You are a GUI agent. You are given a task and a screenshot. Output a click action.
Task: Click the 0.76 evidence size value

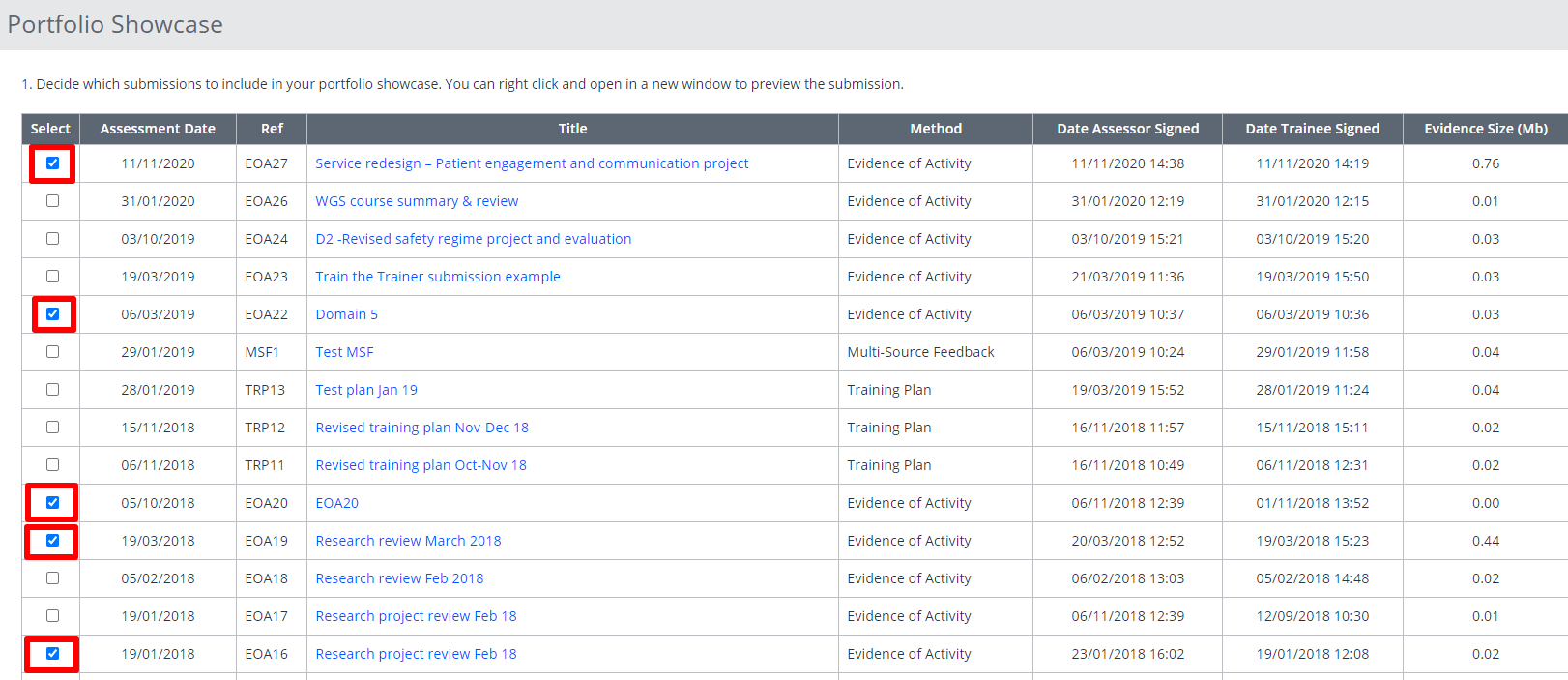coord(1486,163)
